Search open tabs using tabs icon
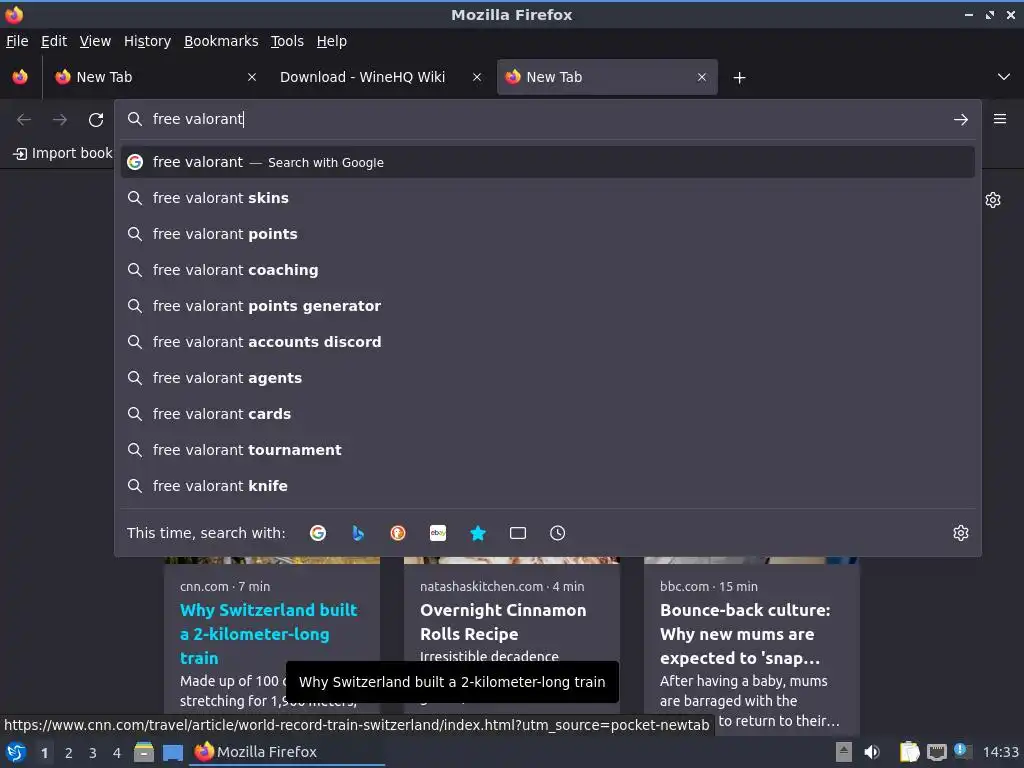This screenshot has width=1024, height=768. coord(518,533)
